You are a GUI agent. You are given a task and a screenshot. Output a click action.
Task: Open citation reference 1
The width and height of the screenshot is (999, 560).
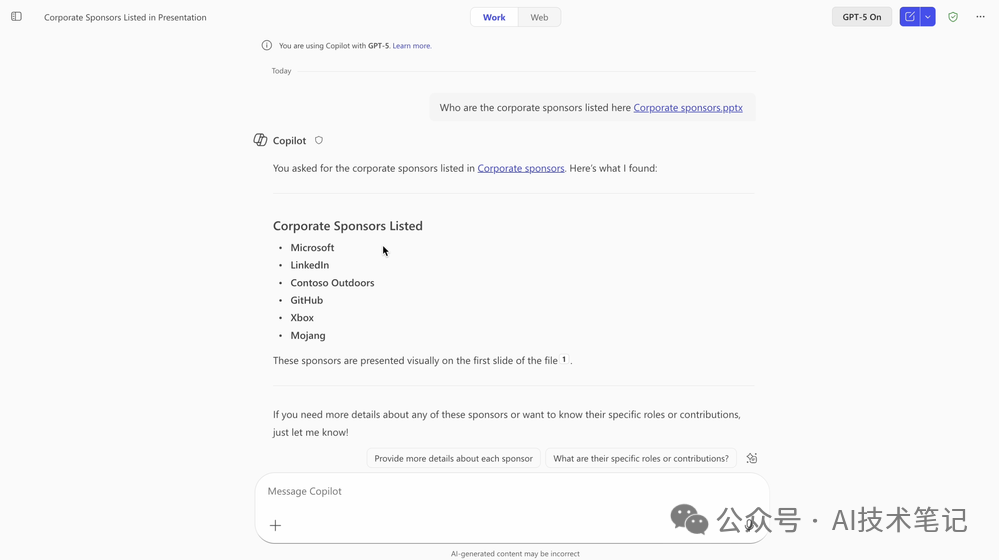pos(564,359)
